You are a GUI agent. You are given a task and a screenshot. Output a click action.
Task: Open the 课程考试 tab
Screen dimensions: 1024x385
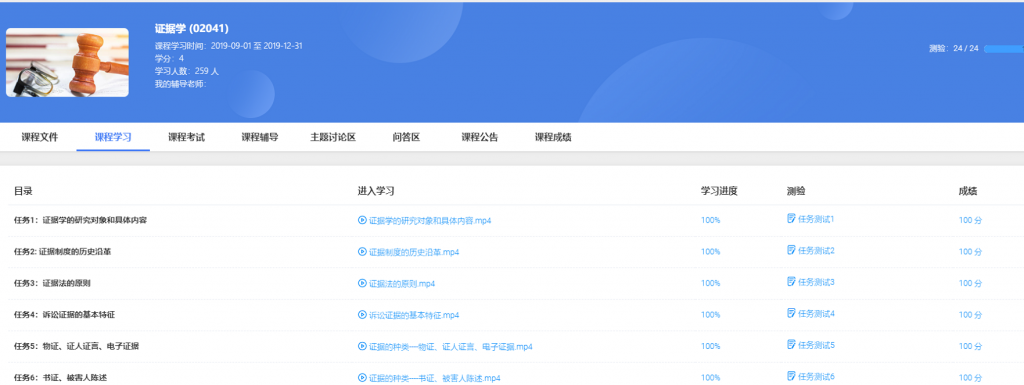coord(186,137)
